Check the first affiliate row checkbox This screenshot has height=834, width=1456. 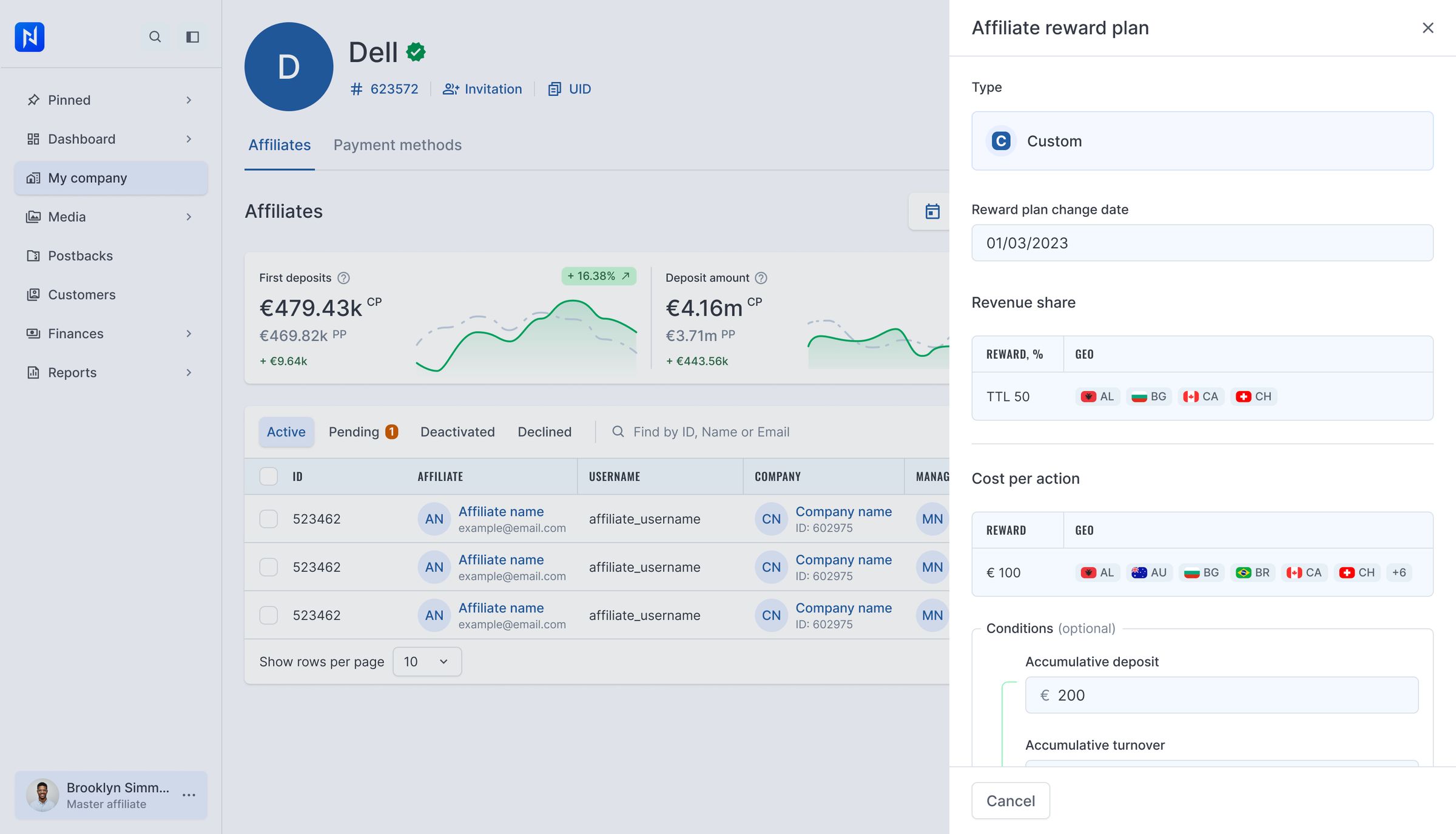coord(268,519)
